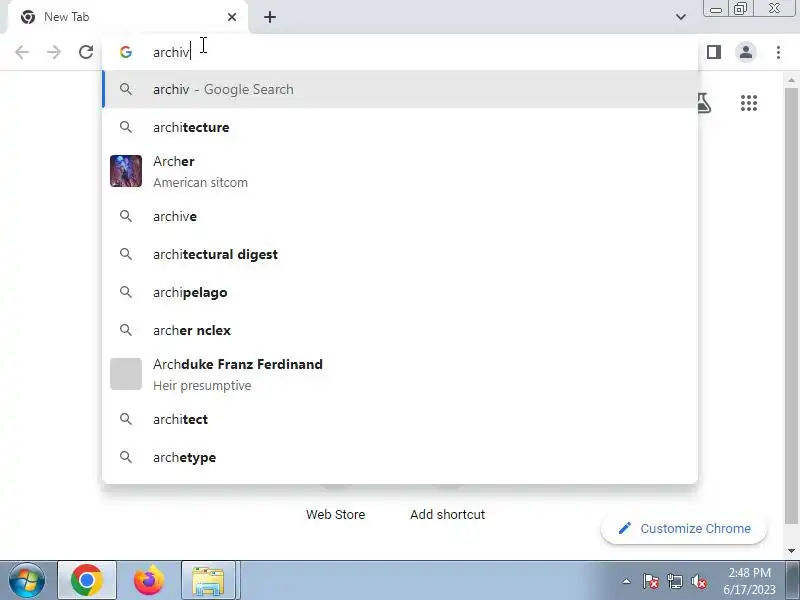Choose the 'archetype' suggestion
The height and width of the screenshot is (600, 800).
400,457
